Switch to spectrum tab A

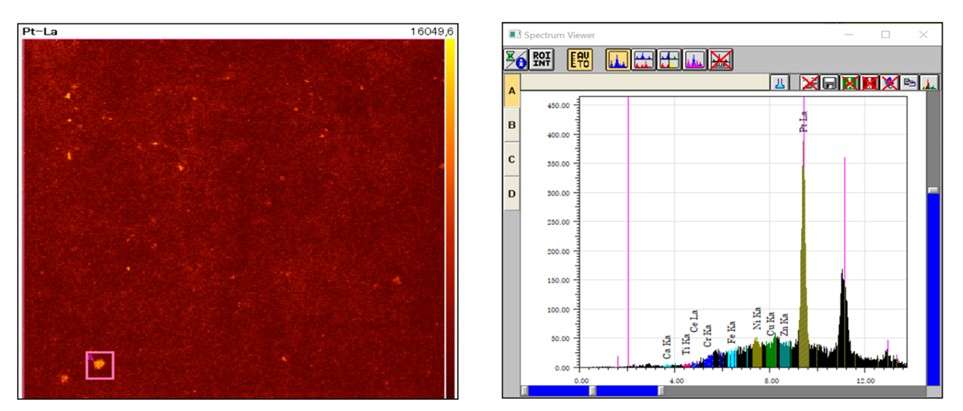512,91
